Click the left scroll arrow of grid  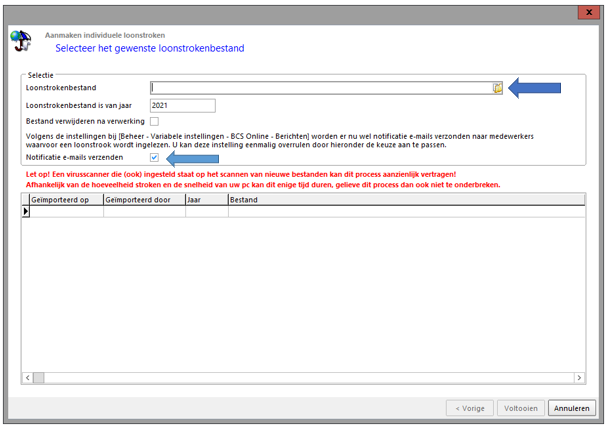[x=27, y=378]
